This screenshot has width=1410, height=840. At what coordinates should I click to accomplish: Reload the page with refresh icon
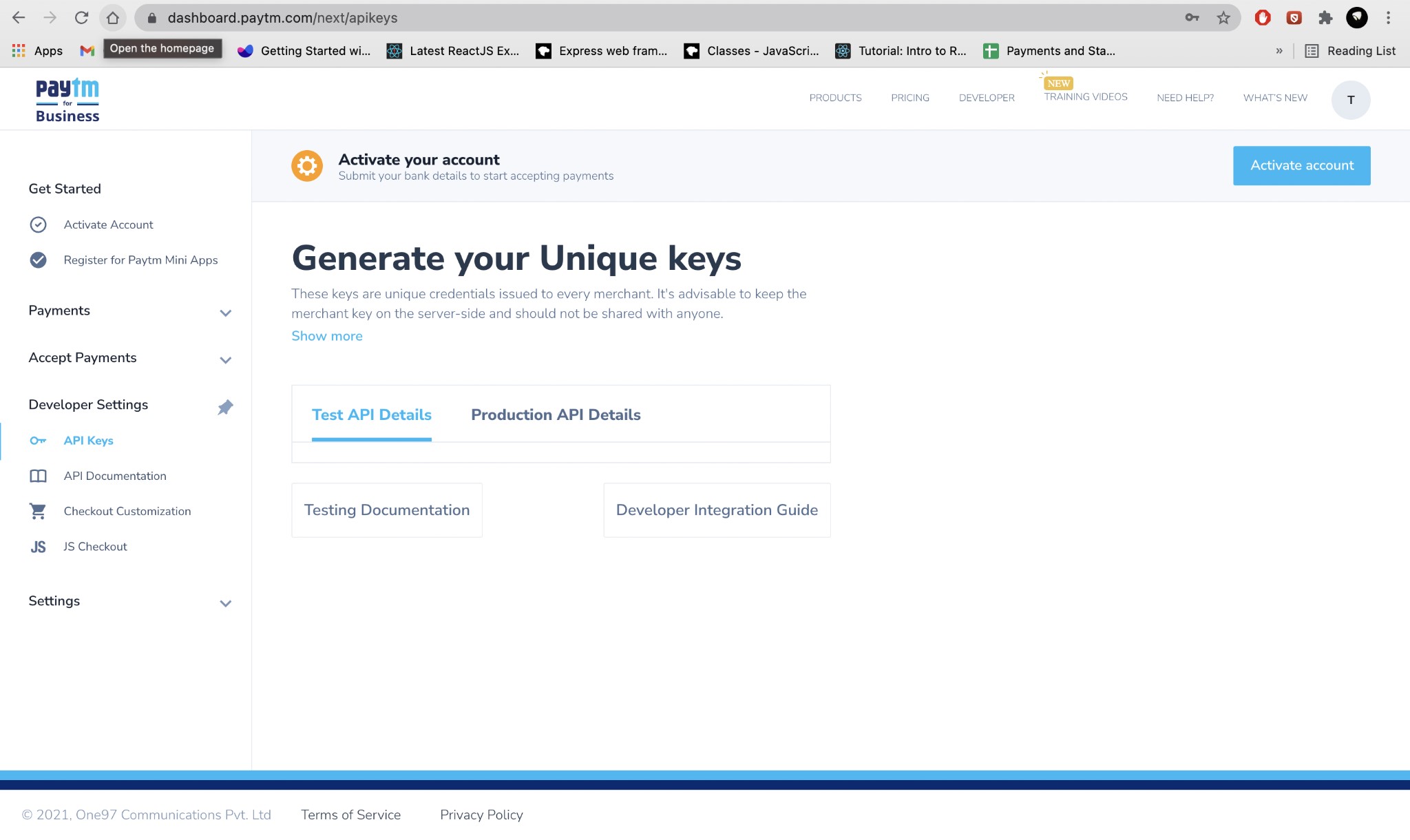click(81, 18)
